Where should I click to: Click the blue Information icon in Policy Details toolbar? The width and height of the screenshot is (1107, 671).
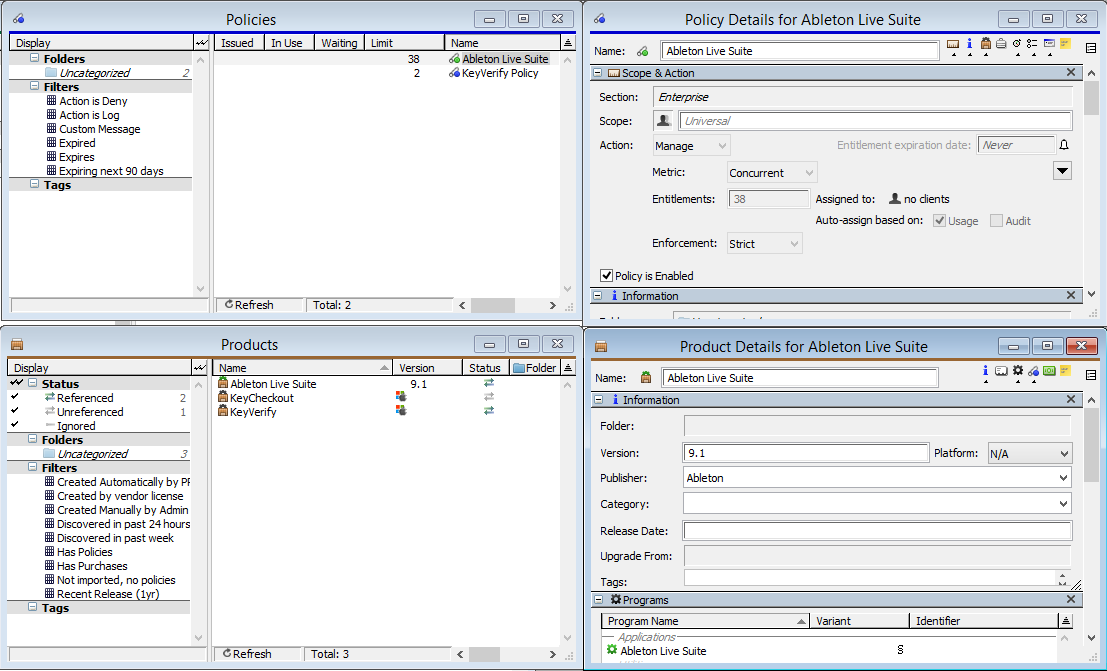point(969,44)
